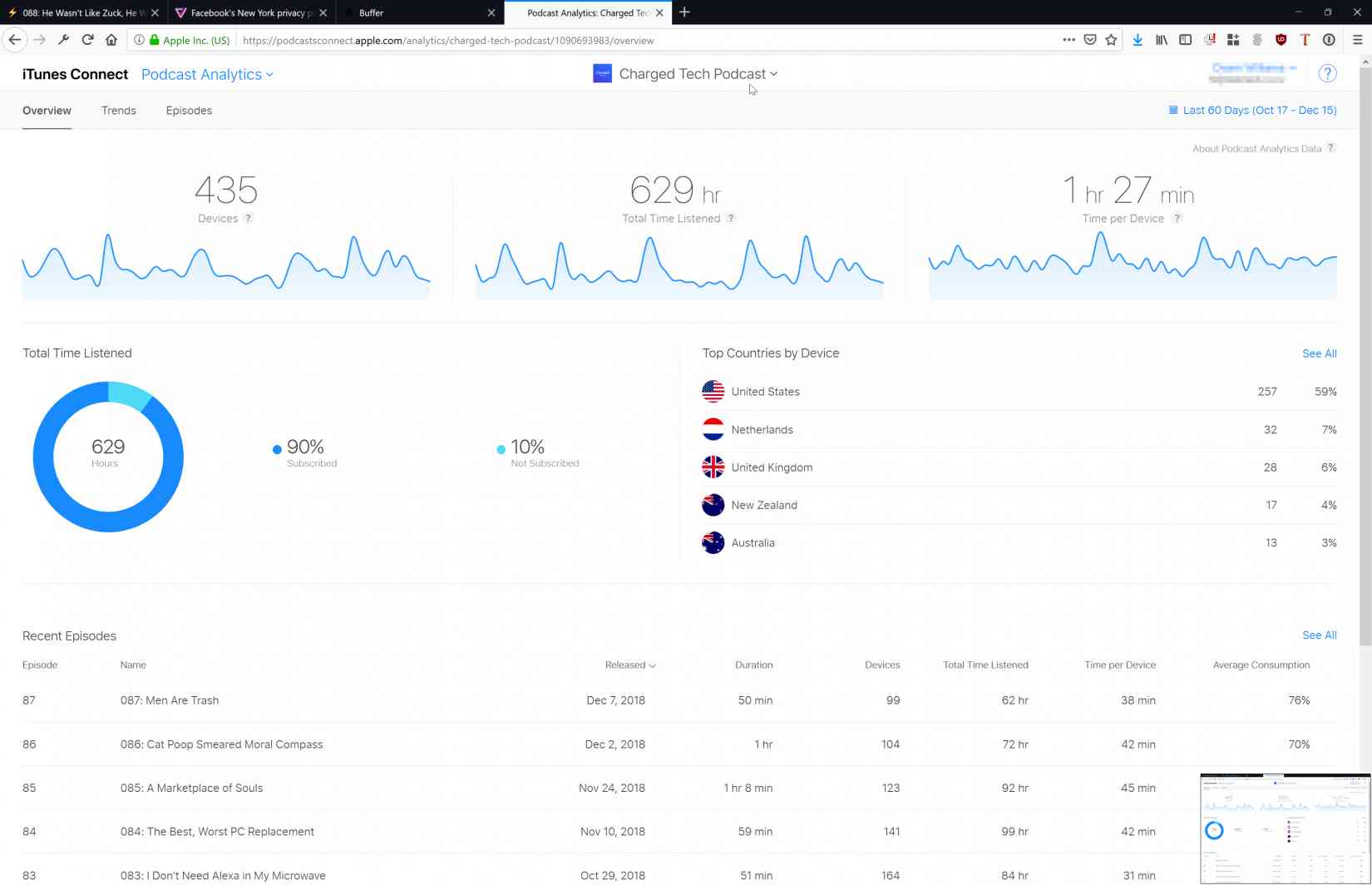The width and height of the screenshot is (1372, 885).
Task: Click the Firefox downloads arrow icon
Action: click(x=1138, y=40)
